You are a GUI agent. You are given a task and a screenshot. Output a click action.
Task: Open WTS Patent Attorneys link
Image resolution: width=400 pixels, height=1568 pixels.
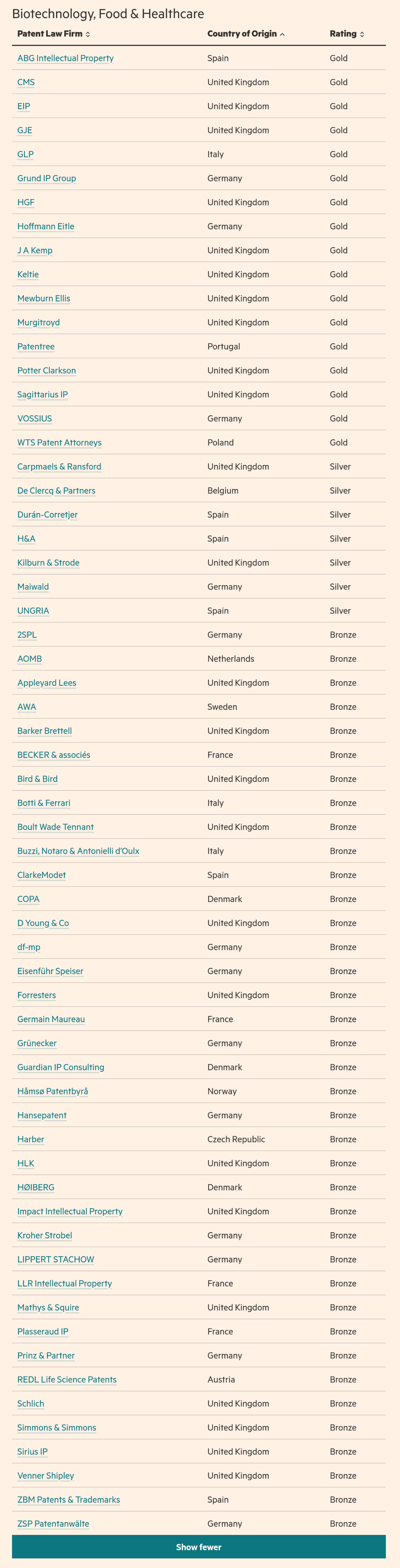(59, 442)
